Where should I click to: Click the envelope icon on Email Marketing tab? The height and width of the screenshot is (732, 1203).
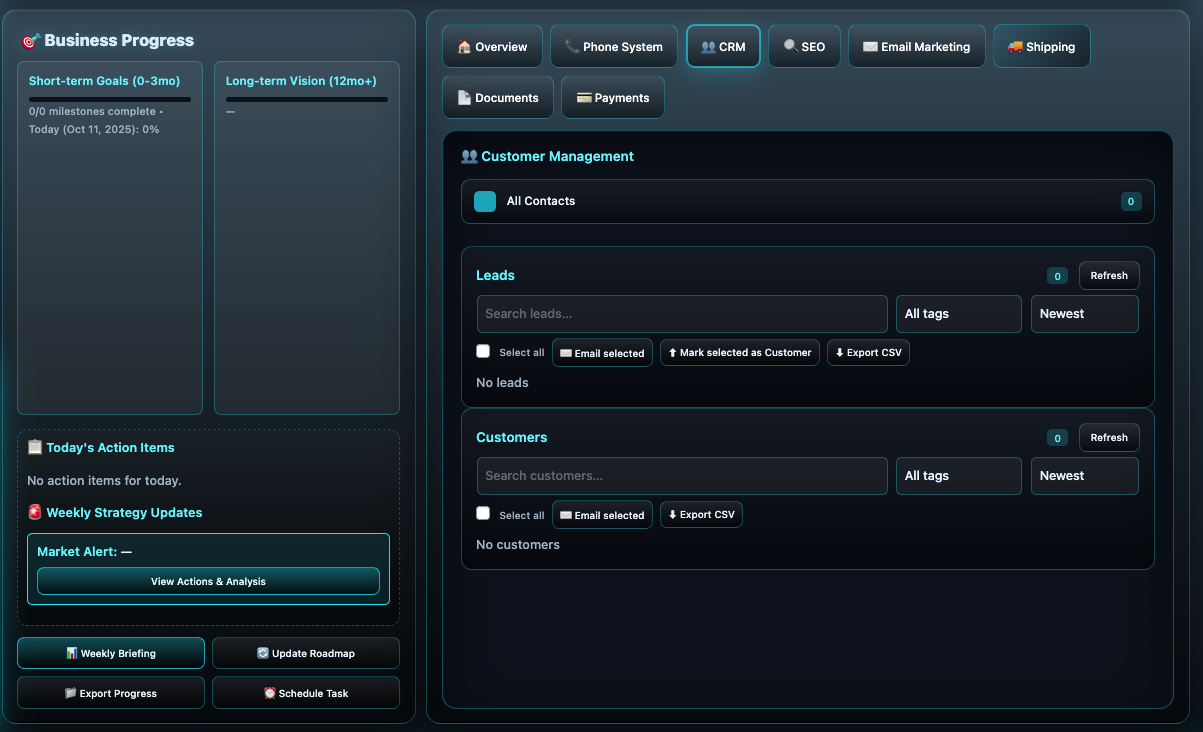click(x=870, y=47)
